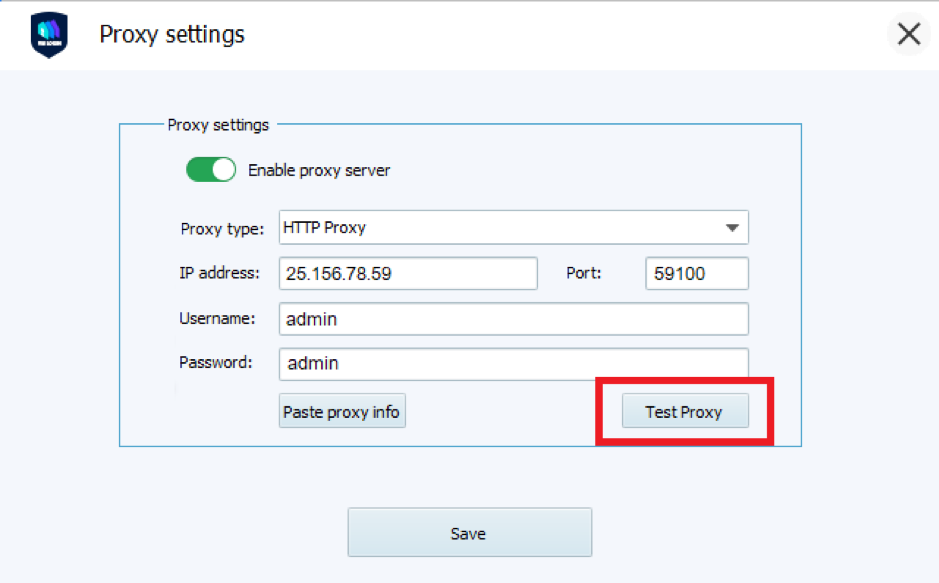Viewport: 939px width, 583px height.
Task: Open the Proxy type combo box showing HTTP Proxy
Action: 513,227
